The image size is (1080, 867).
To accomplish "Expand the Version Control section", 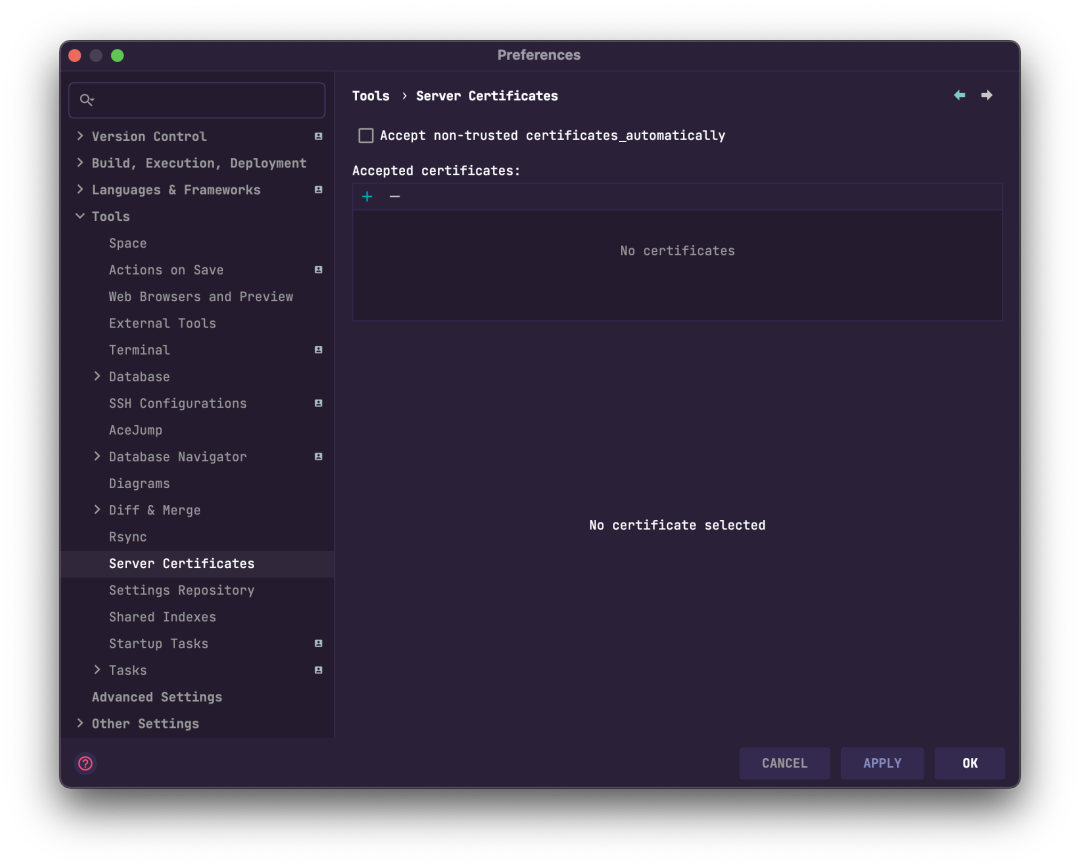I will coord(80,136).
